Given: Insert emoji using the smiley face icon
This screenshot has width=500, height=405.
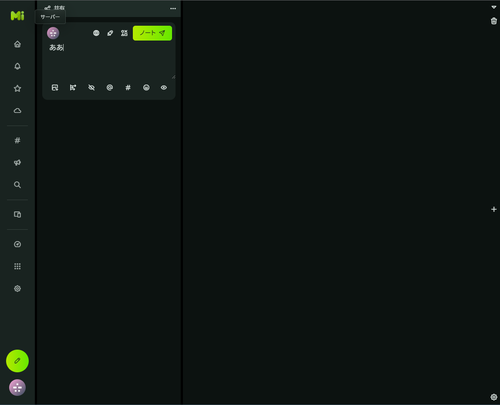Looking at the screenshot, I should 146,88.
